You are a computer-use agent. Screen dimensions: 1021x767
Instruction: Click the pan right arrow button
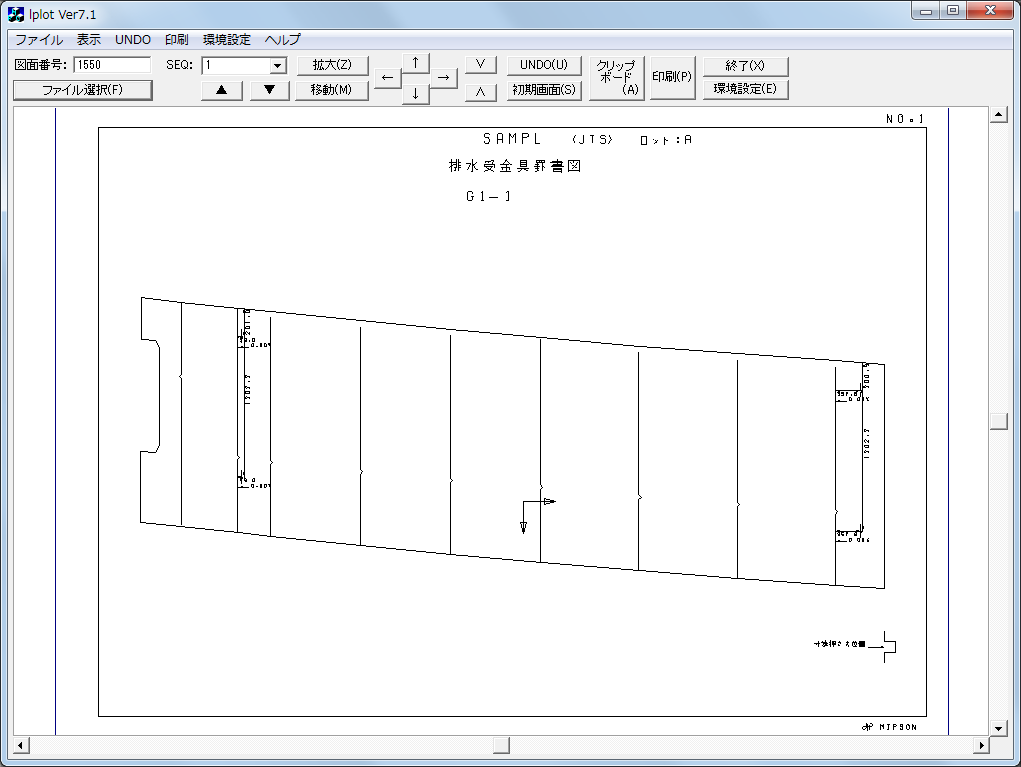444,77
